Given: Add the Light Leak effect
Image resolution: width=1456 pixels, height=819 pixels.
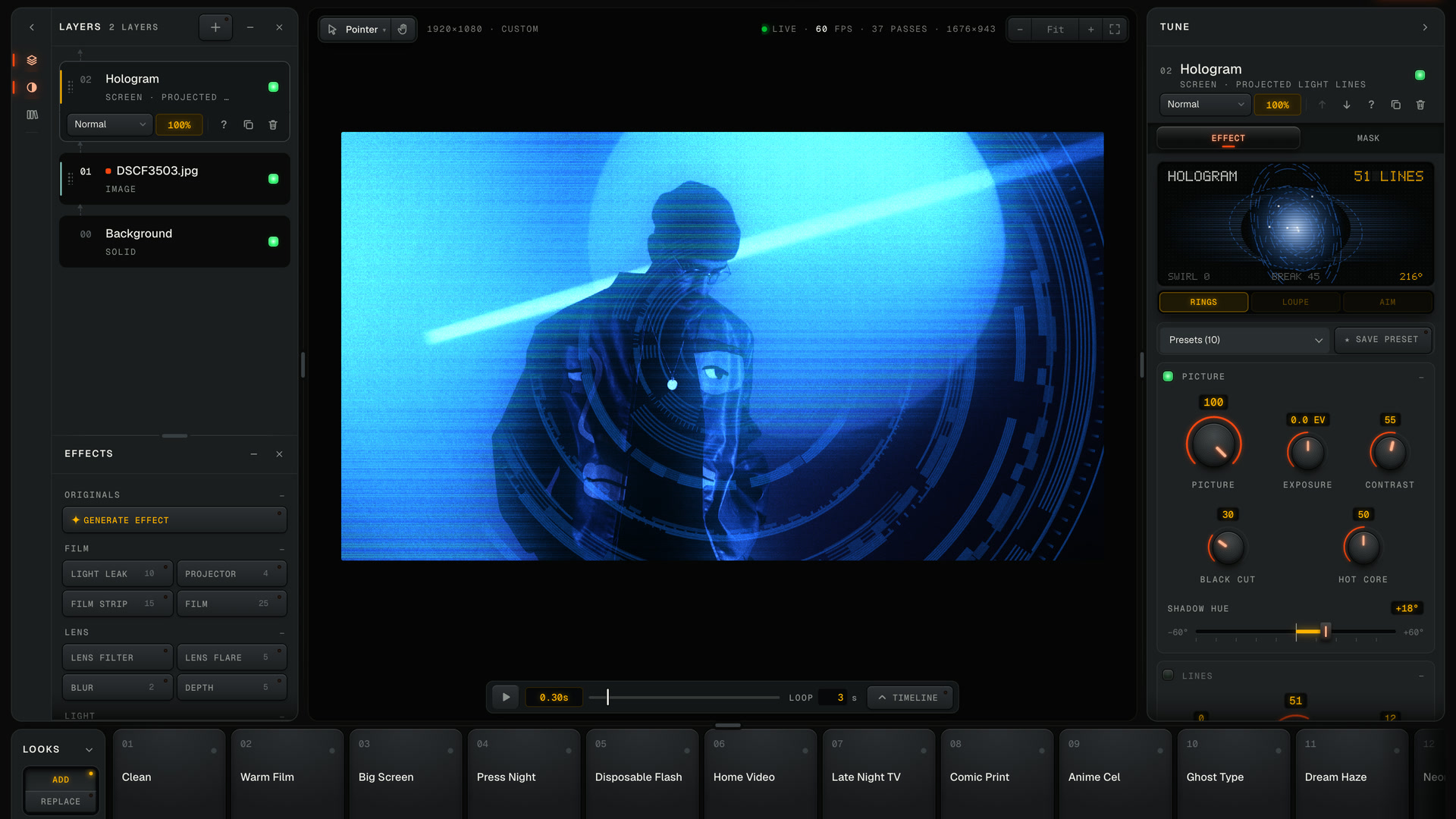Looking at the screenshot, I should (118, 574).
